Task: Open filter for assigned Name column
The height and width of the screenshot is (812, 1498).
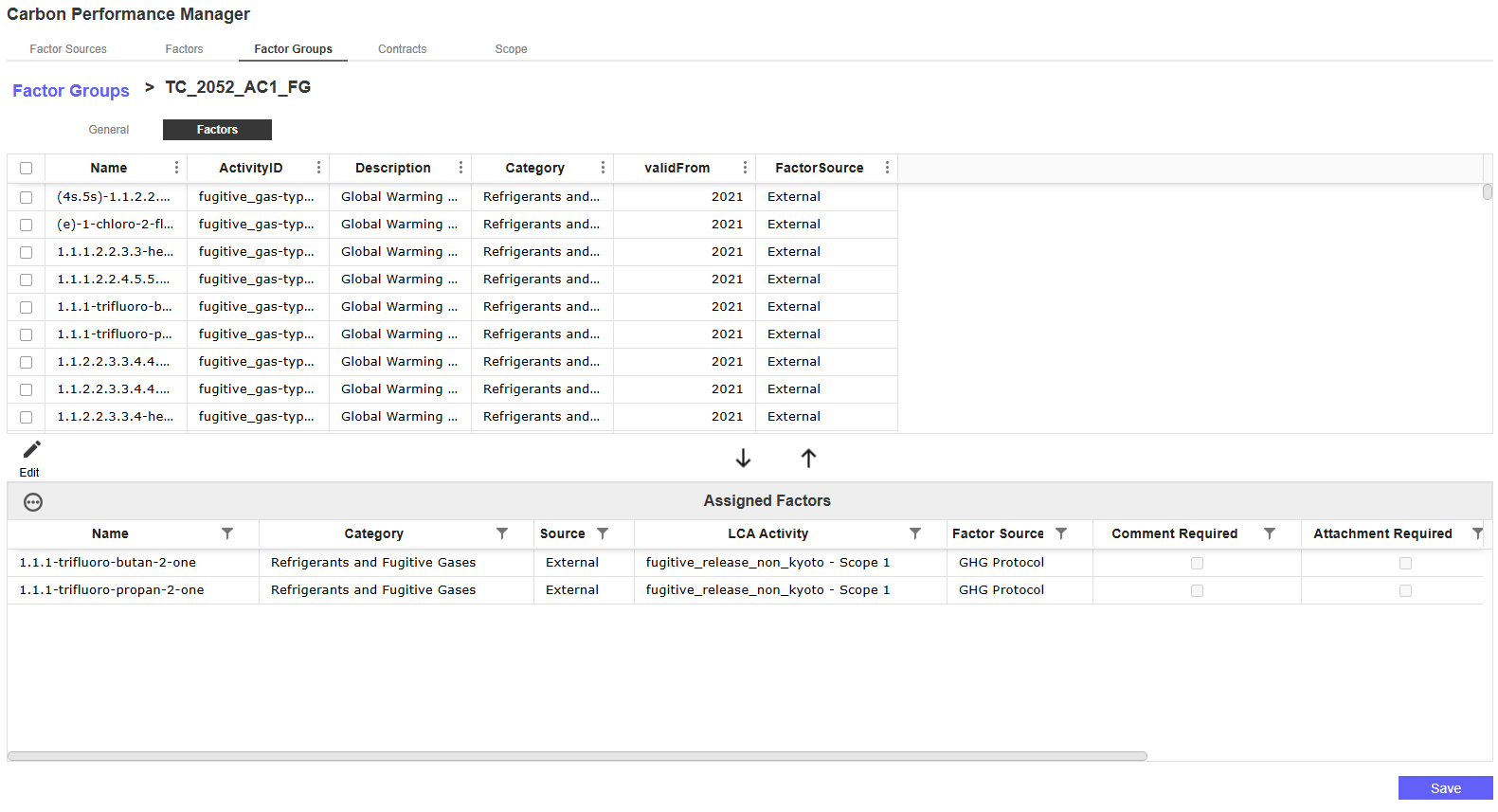Action: (227, 533)
